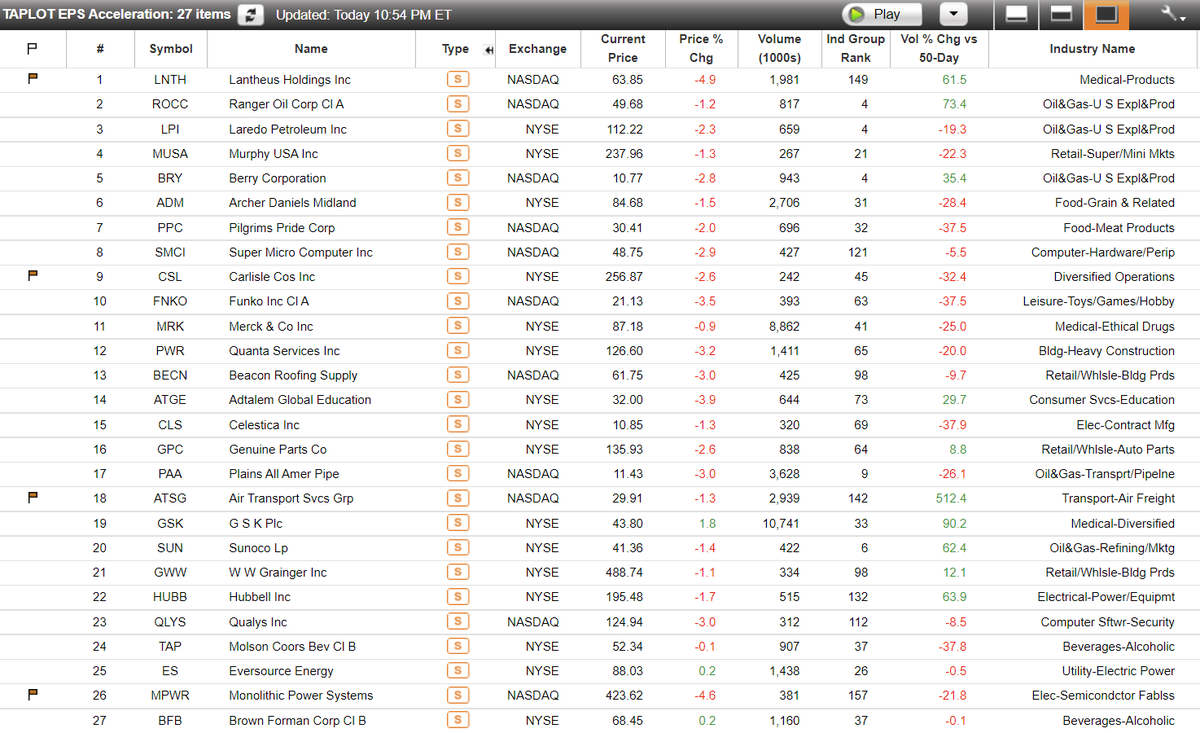Sort by Vol % Chg vs 50-Day header
Viewport: 1200px width, 733px height.
coord(939,49)
